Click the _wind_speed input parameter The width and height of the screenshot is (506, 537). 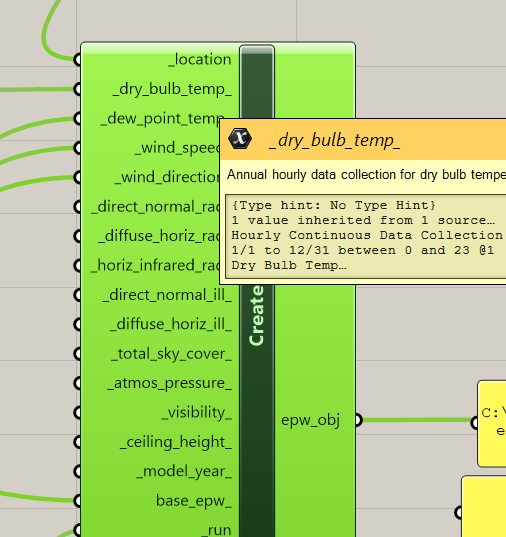pyautogui.click(x=177, y=148)
